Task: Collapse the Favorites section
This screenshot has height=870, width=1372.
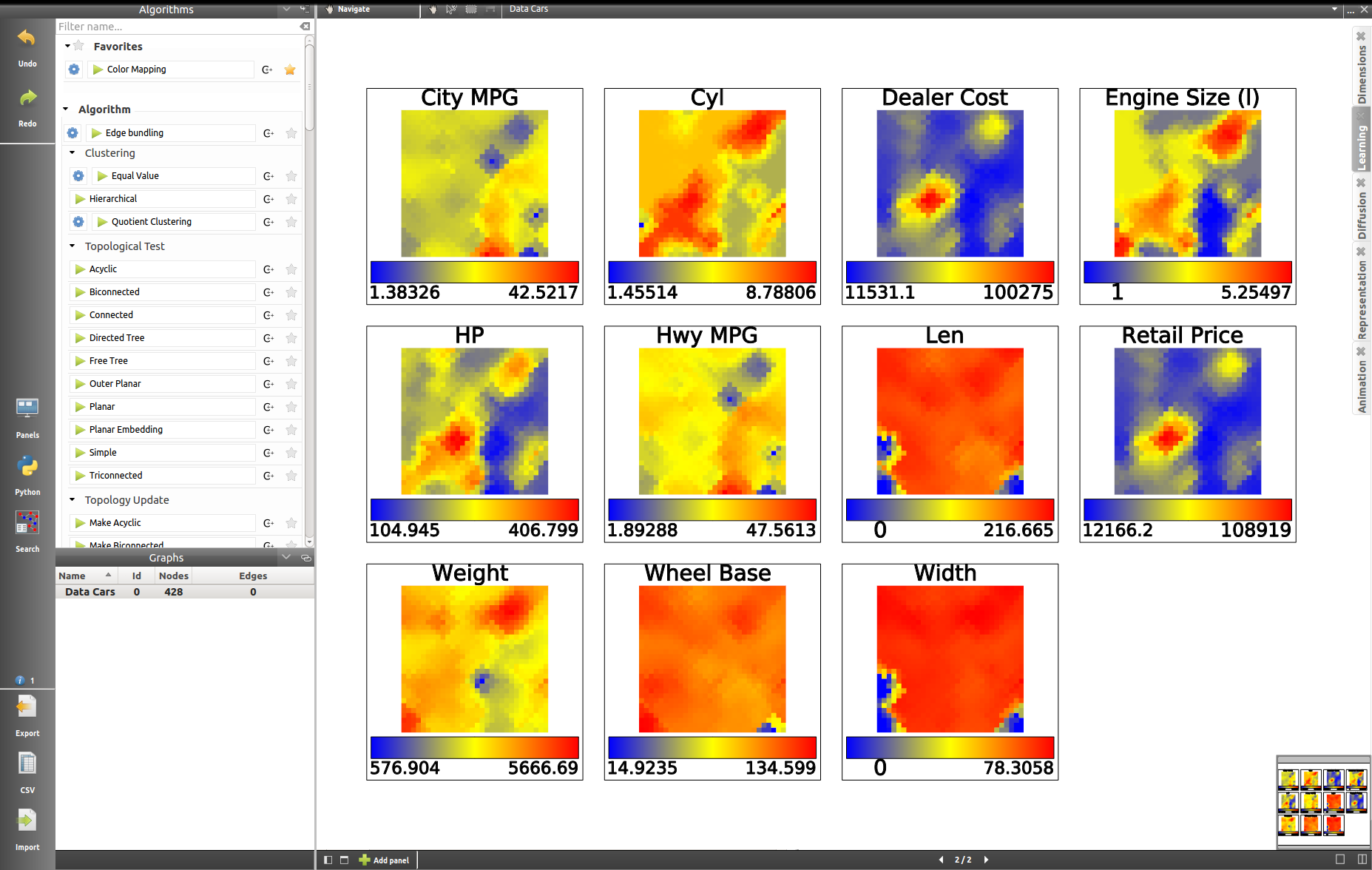Action: pos(67,46)
